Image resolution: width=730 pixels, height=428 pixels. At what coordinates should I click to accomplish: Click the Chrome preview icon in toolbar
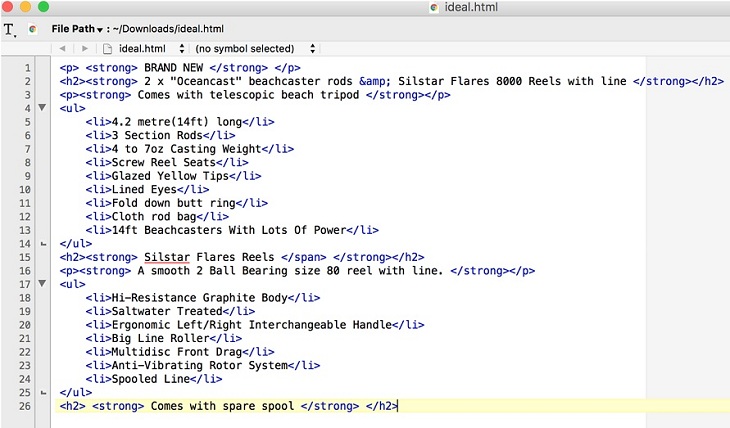pos(33,29)
